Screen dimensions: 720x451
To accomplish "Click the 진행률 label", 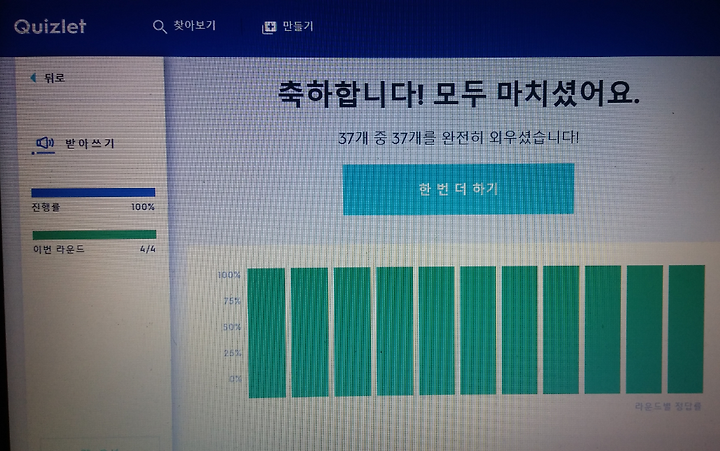I will 45,207.
